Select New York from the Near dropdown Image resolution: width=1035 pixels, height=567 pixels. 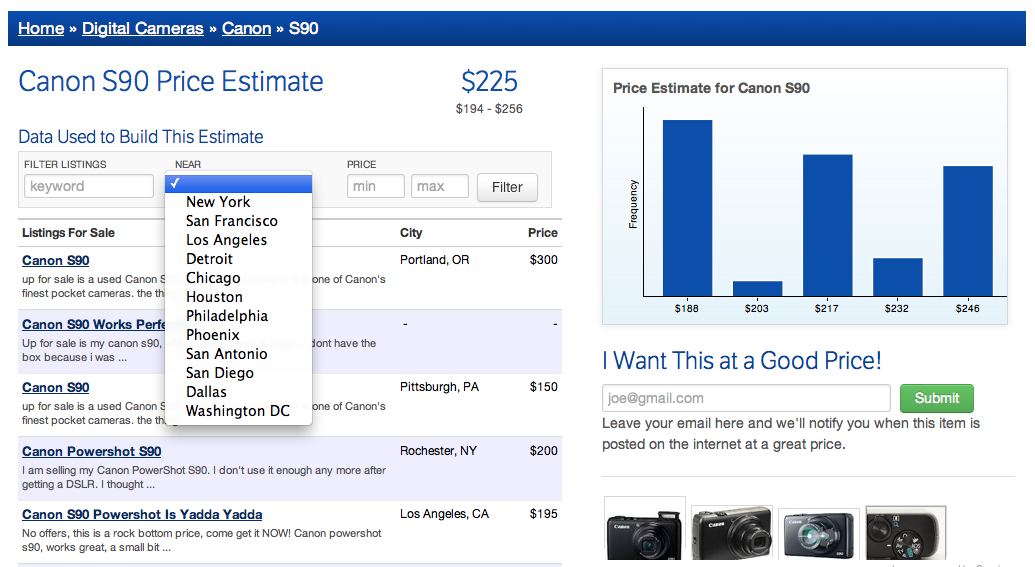click(218, 202)
